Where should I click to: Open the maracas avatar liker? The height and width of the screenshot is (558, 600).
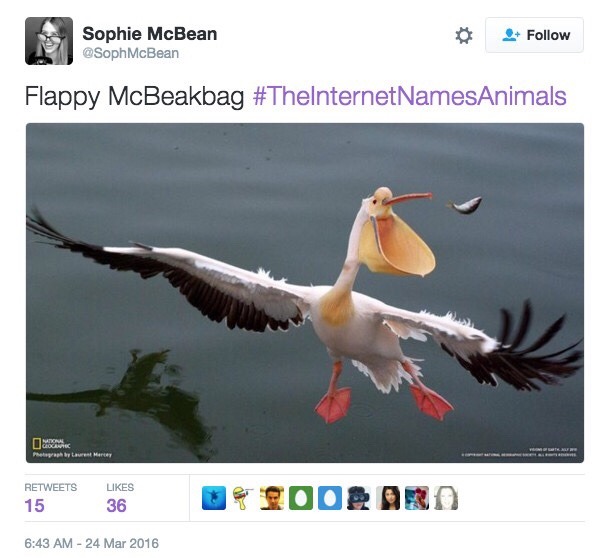[243, 498]
